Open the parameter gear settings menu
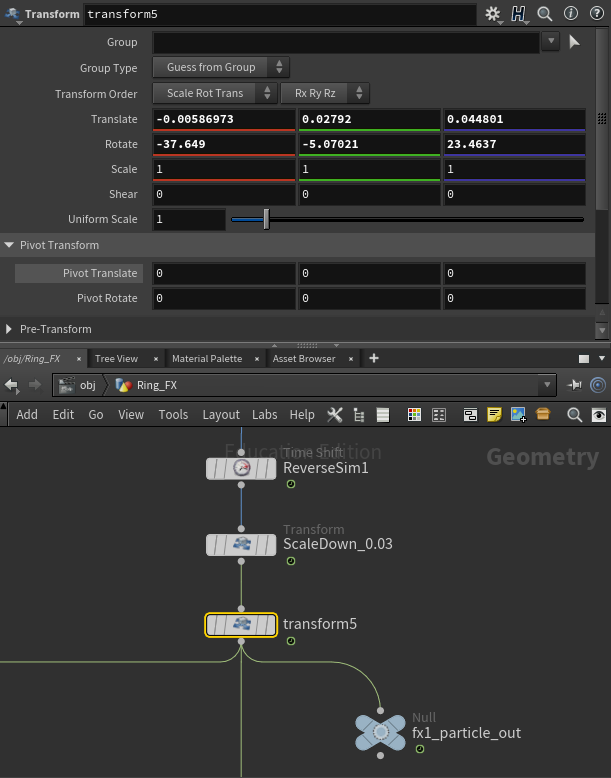 493,14
